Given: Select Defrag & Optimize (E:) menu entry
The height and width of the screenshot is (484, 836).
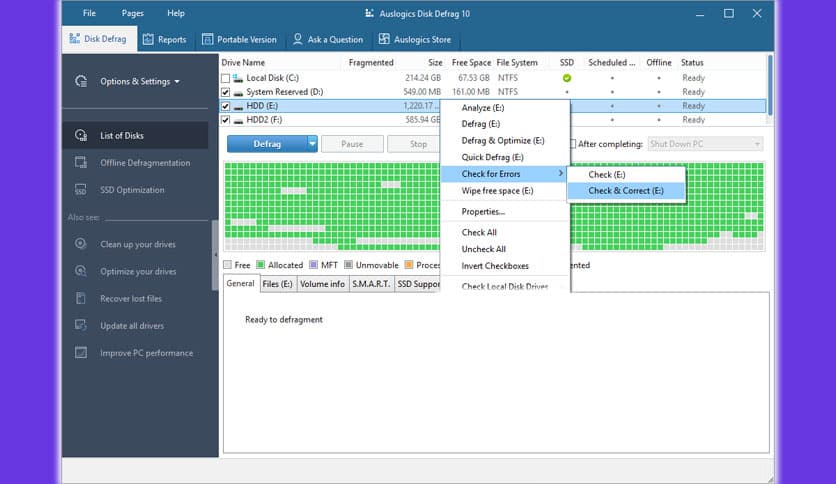Looking at the screenshot, I should 503,140.
